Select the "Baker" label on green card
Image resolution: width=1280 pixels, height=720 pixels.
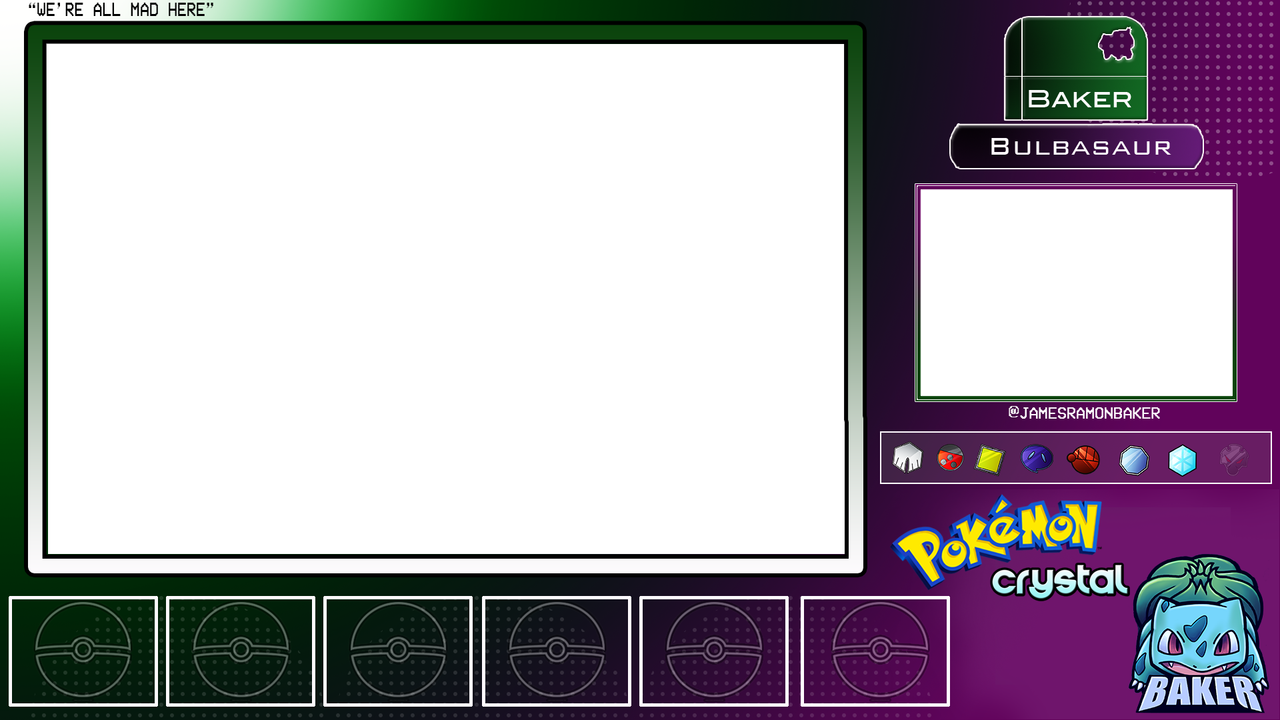1079,99
